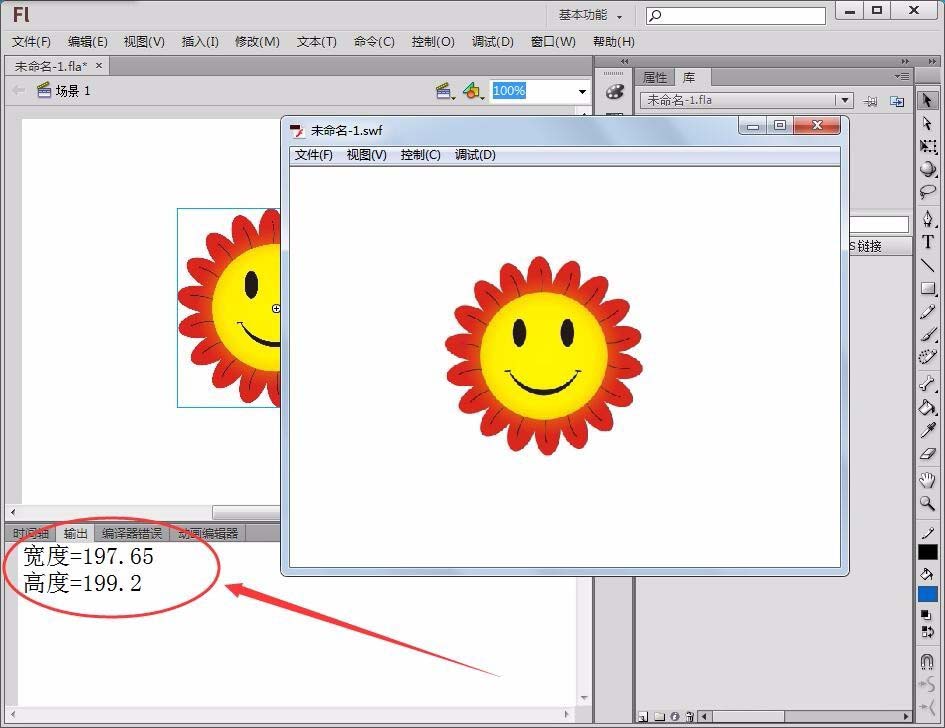
Task: Select the Lasso tool
Action: pyautogui.click(x=928, y=192)
